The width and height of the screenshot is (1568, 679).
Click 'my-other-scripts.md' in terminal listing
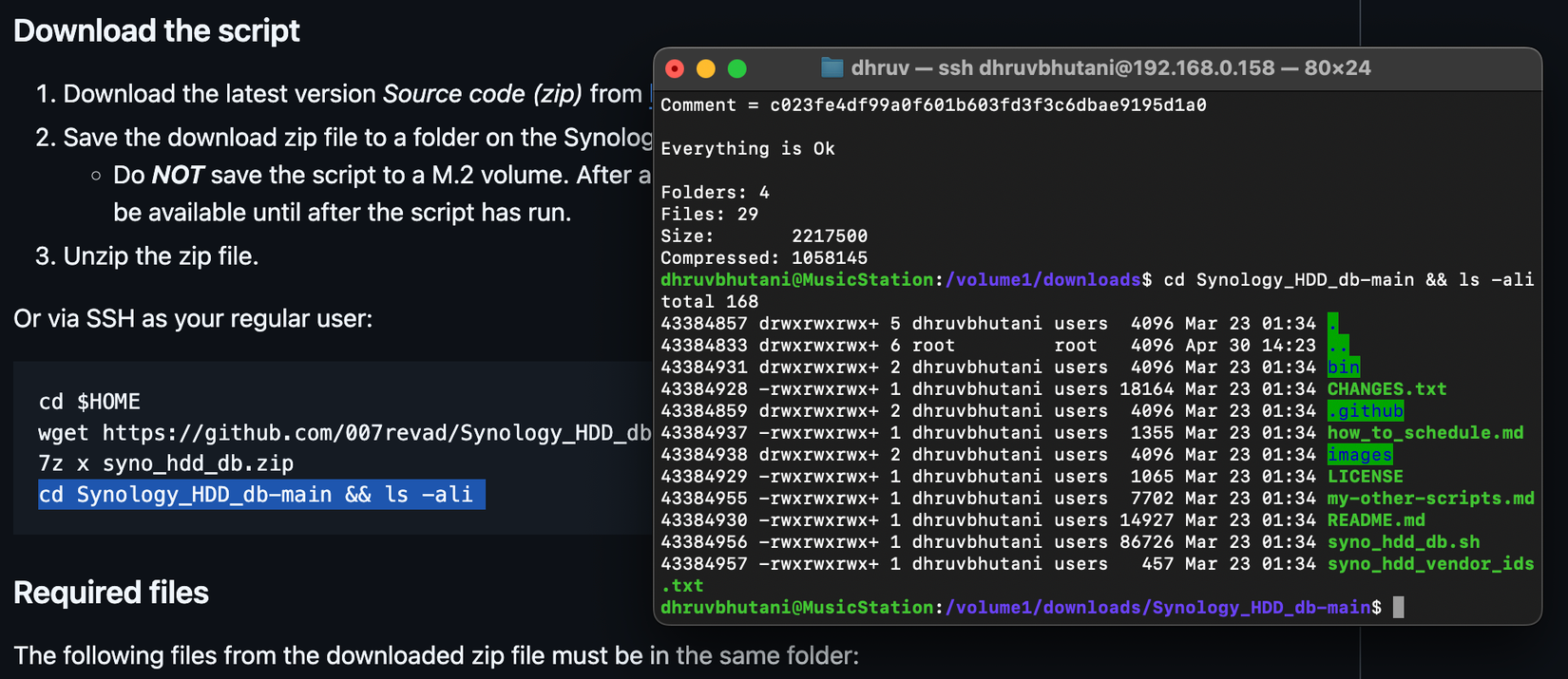(x=1431, y=499)
